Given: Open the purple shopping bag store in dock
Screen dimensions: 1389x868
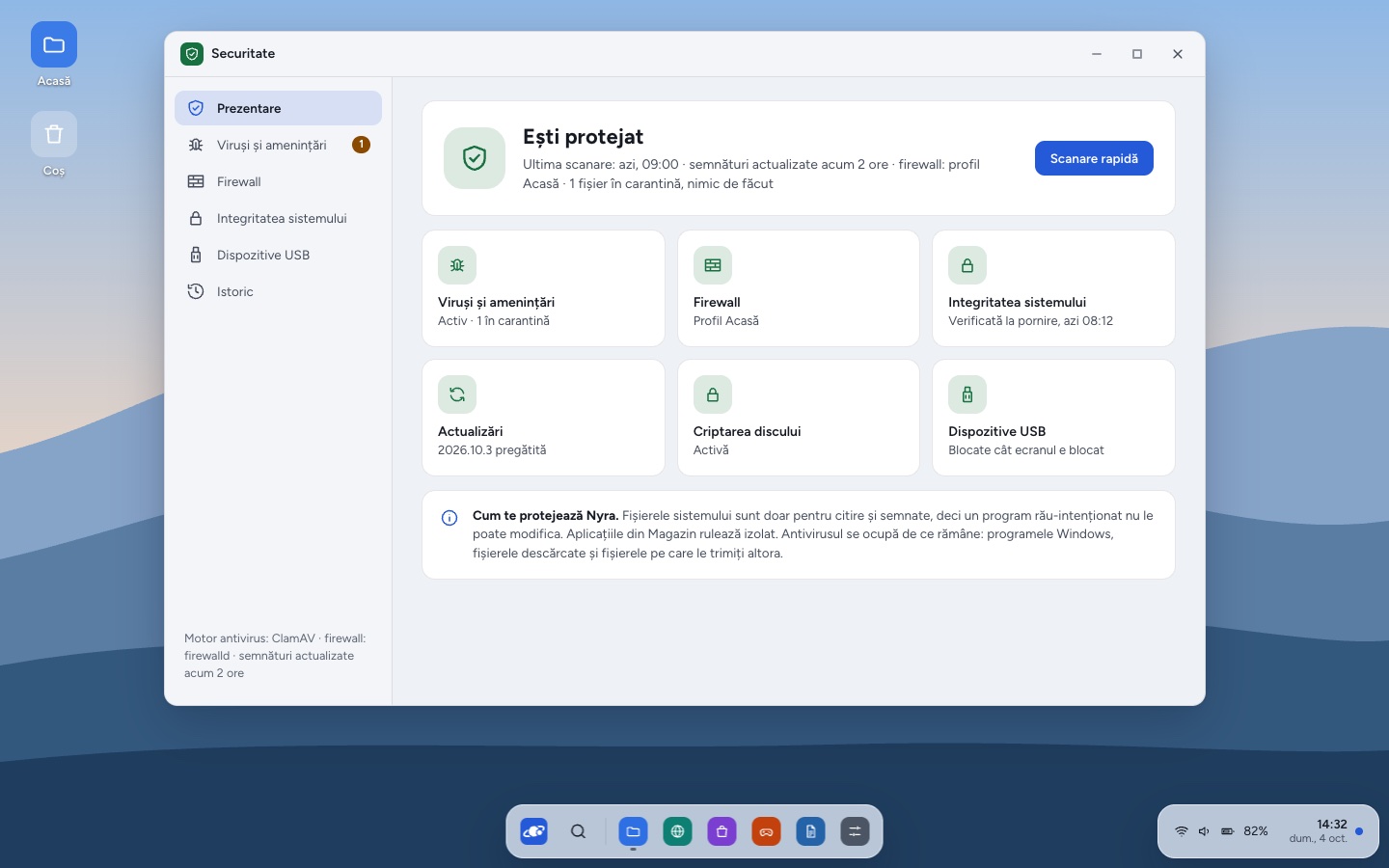Looking at the screenshot, I should (722, 831).
